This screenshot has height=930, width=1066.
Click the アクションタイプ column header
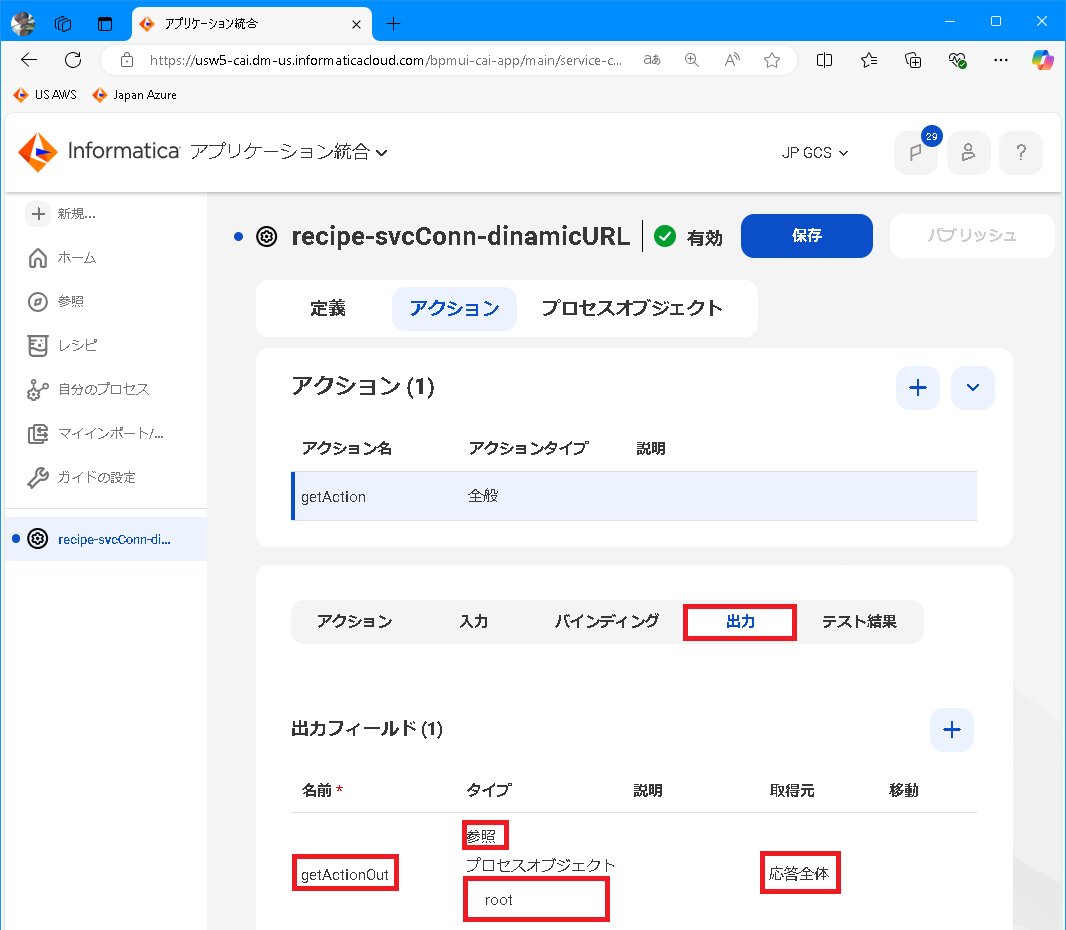pyautogui.click(x=528, y=449)
